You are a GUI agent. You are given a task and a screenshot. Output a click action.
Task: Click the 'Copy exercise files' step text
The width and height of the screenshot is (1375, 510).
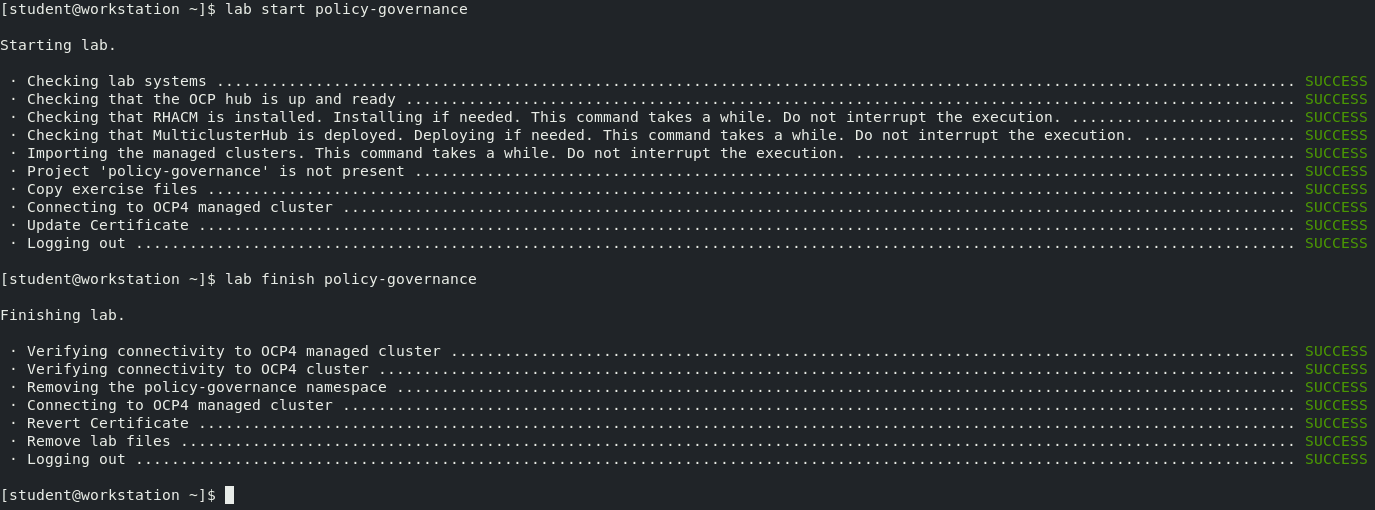click(112, 189)
